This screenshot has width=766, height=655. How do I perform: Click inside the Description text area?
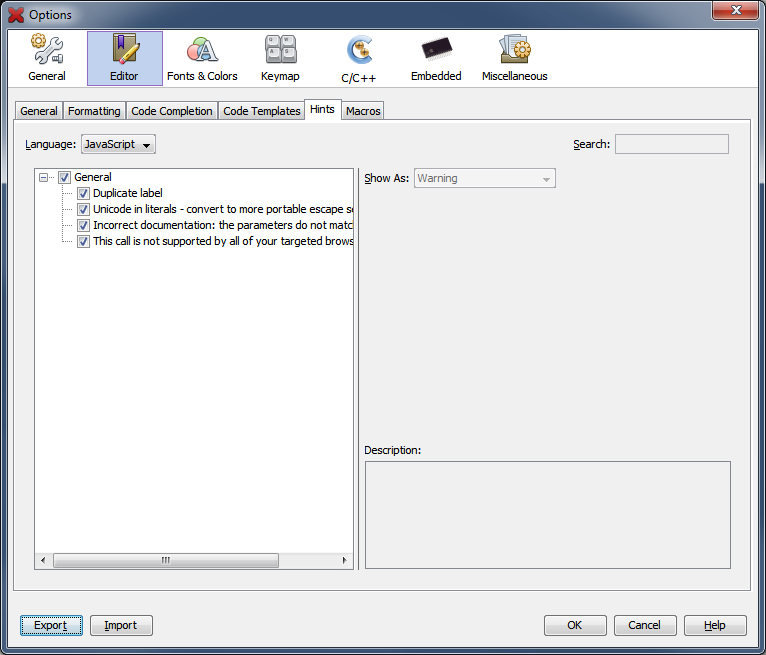(548, 515)
